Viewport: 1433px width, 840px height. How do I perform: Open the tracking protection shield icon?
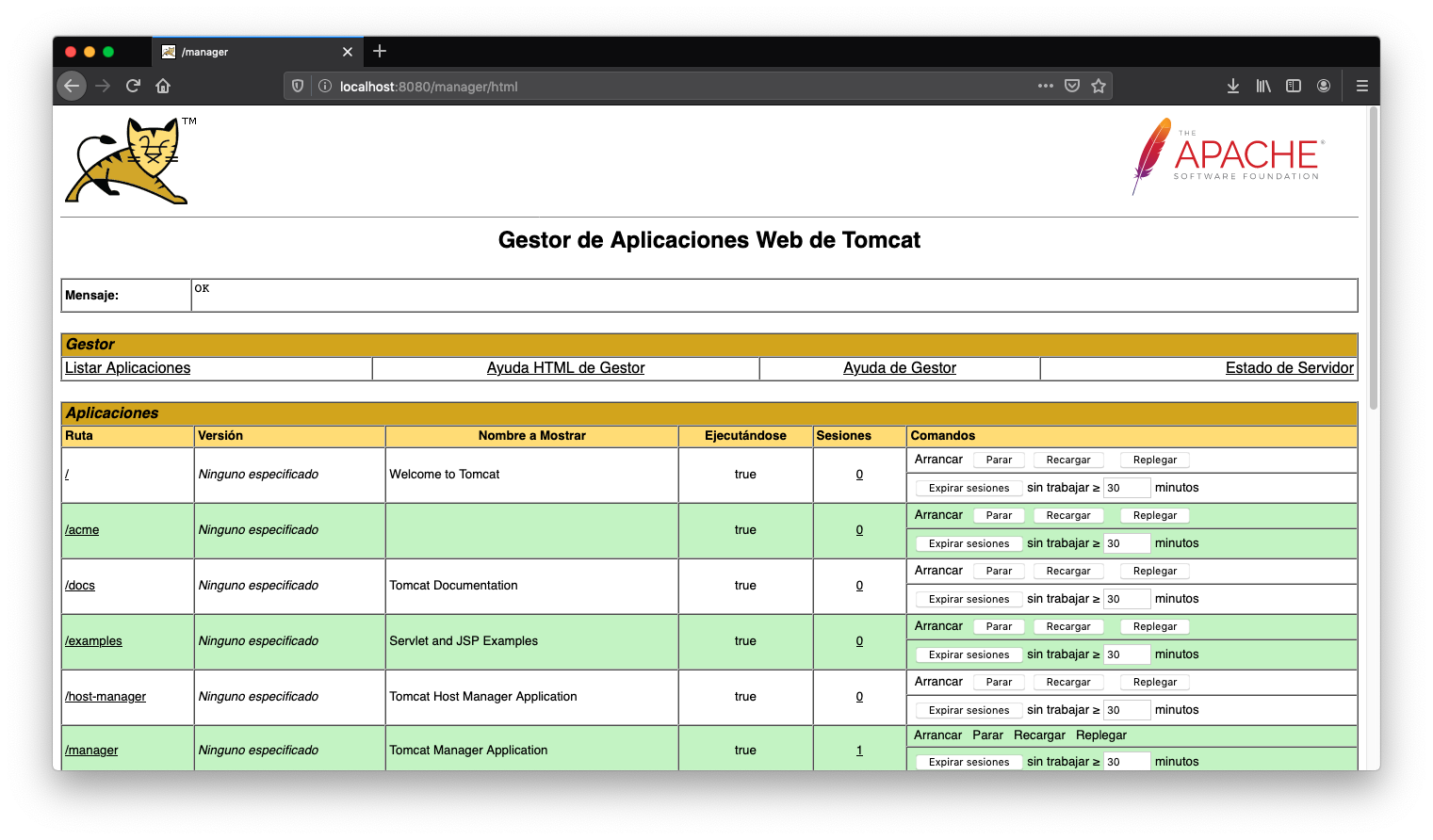pos(298,86)
